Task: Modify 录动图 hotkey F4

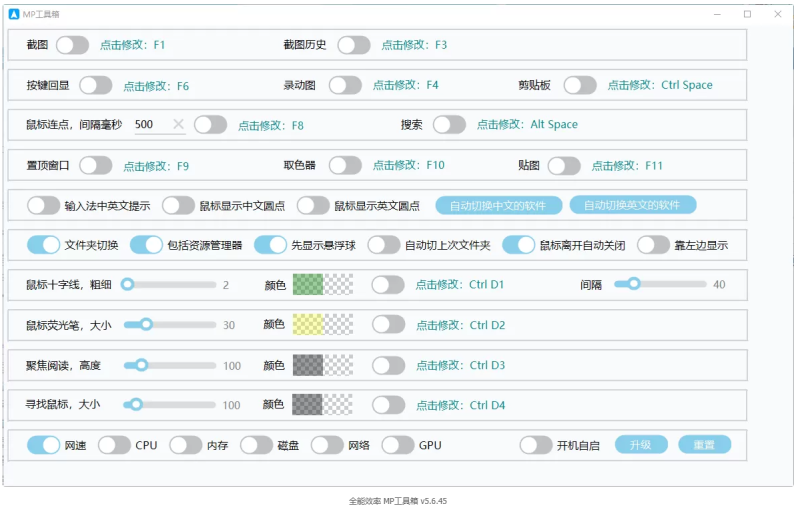Action: click(406, 85)
